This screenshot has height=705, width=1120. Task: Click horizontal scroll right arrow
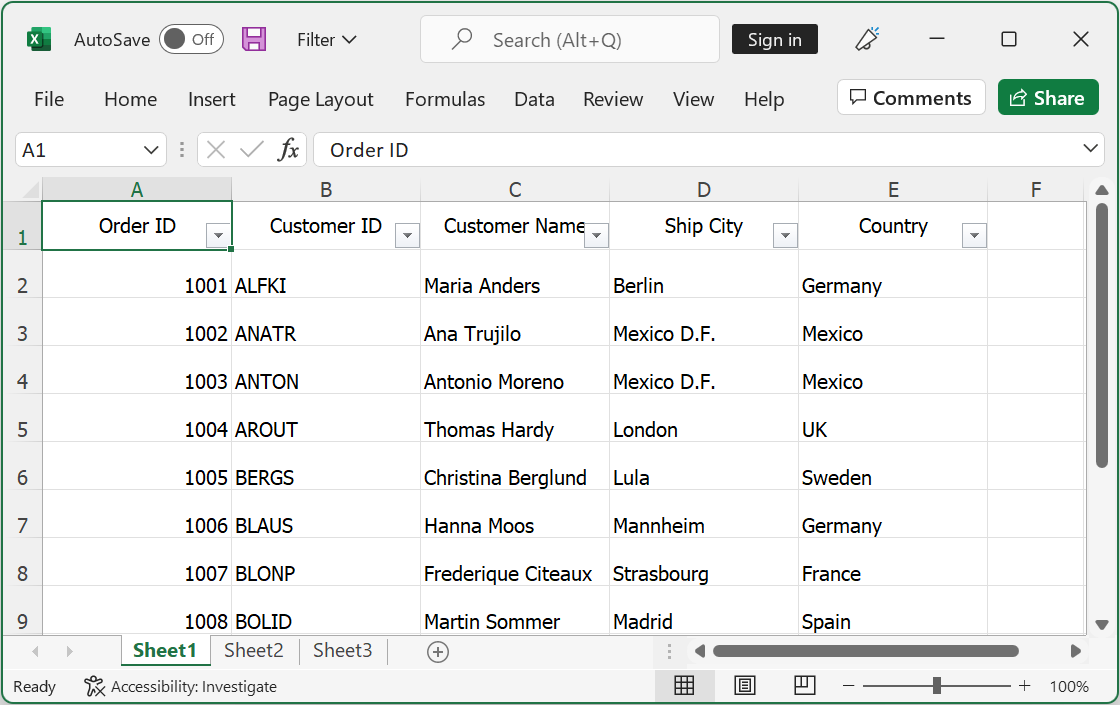pos(1076,651)
